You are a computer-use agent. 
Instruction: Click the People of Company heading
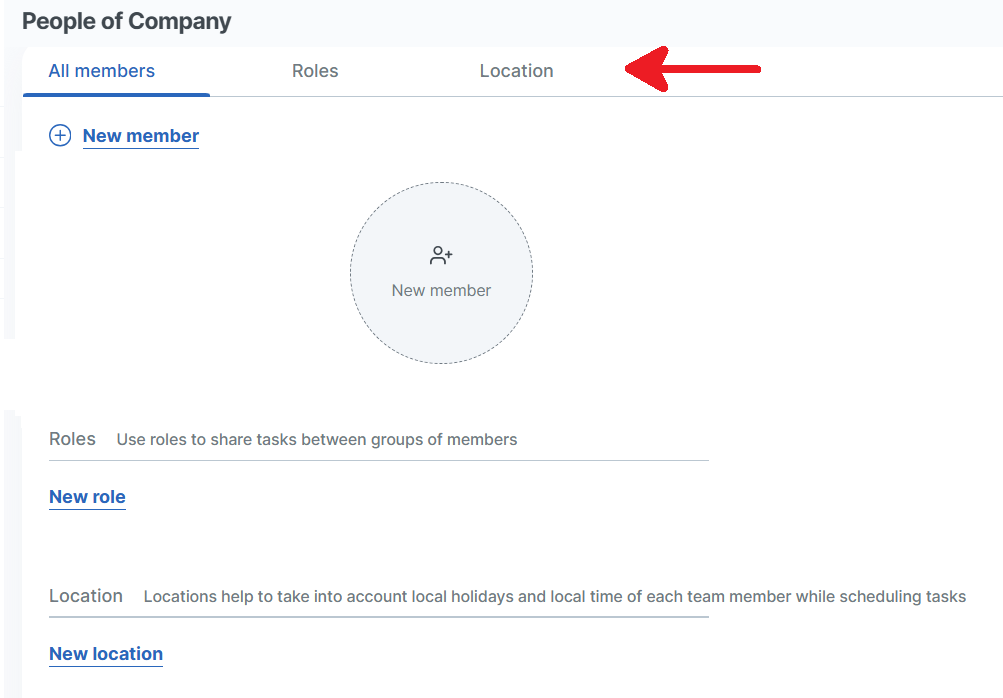click(127, 21)
